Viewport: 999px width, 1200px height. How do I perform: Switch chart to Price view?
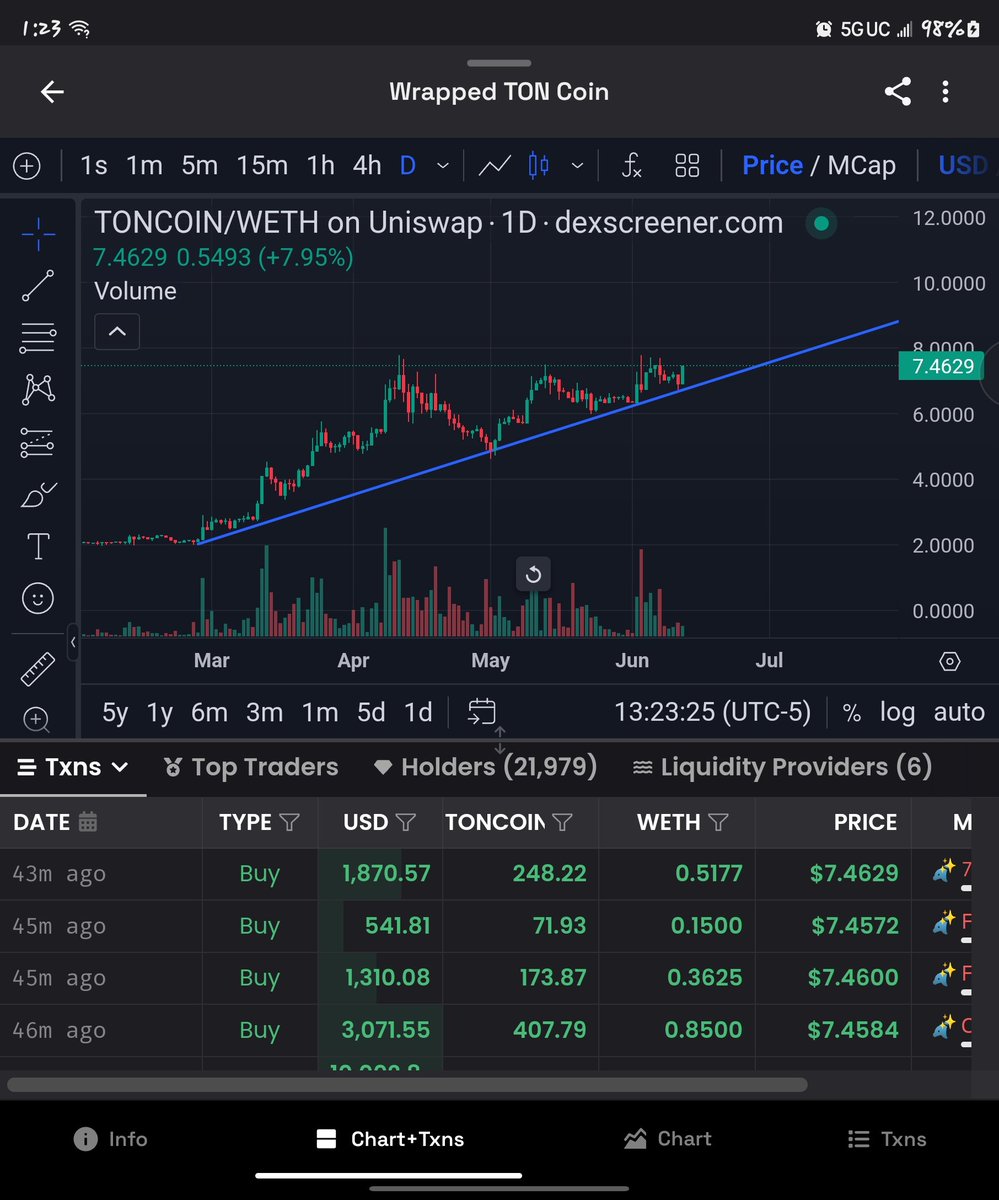[x=772, y=166]
